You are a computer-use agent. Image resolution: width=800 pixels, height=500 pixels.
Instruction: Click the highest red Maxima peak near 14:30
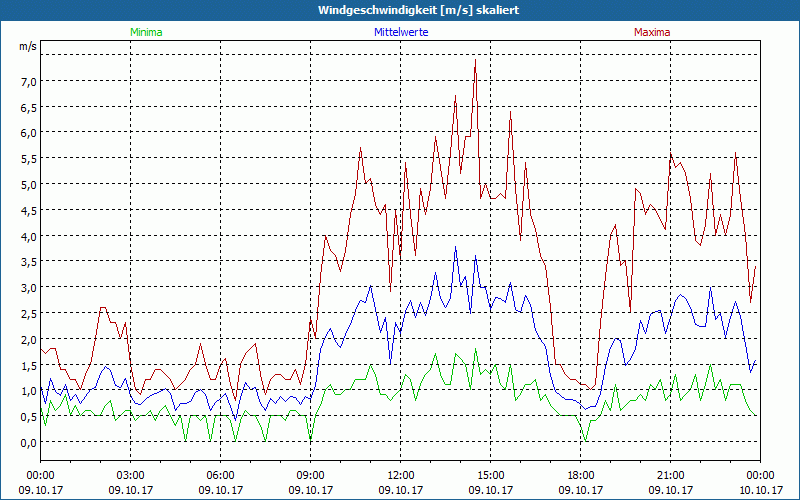[476, 60]
